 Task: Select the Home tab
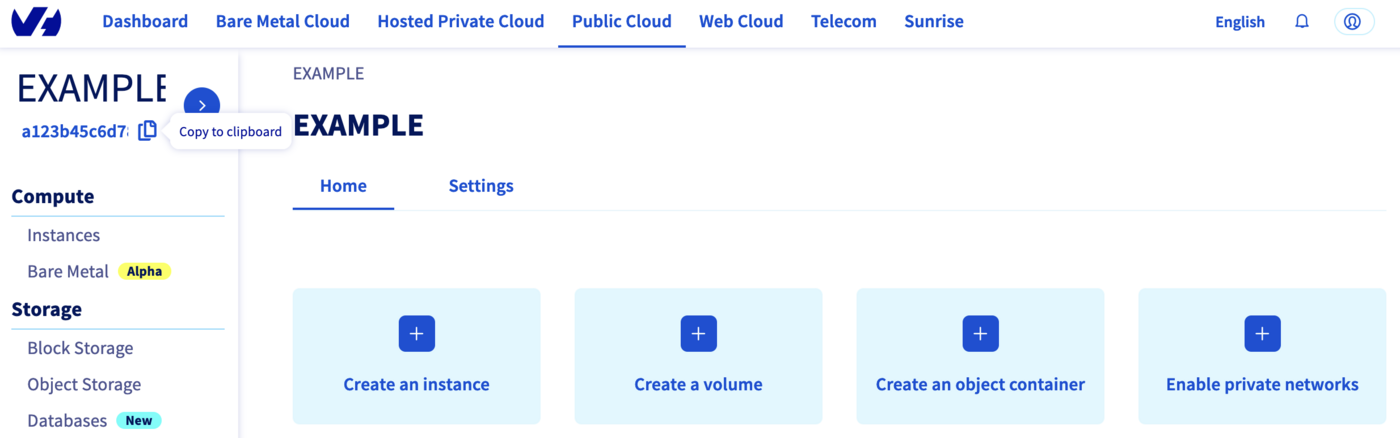[343, 186]
